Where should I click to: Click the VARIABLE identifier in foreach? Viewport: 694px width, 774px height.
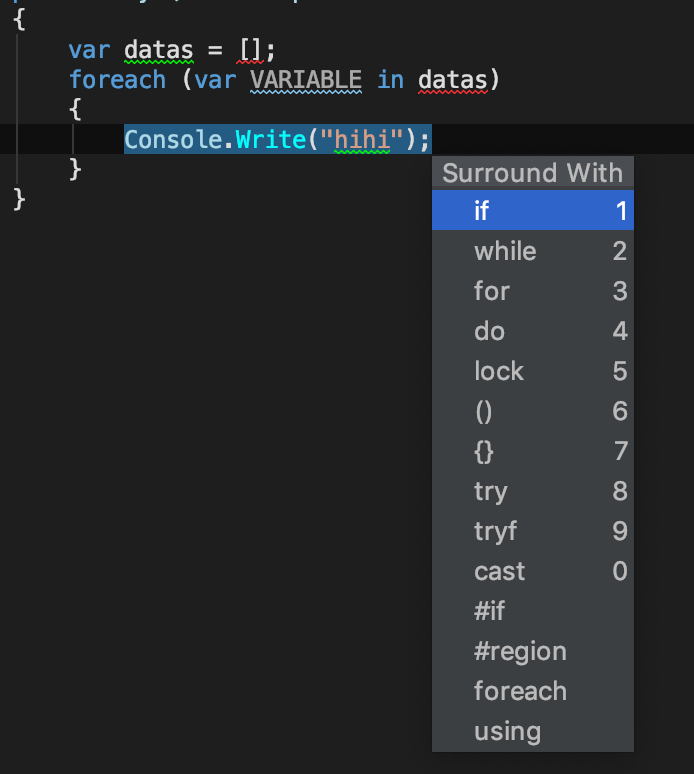coord(305,79)
